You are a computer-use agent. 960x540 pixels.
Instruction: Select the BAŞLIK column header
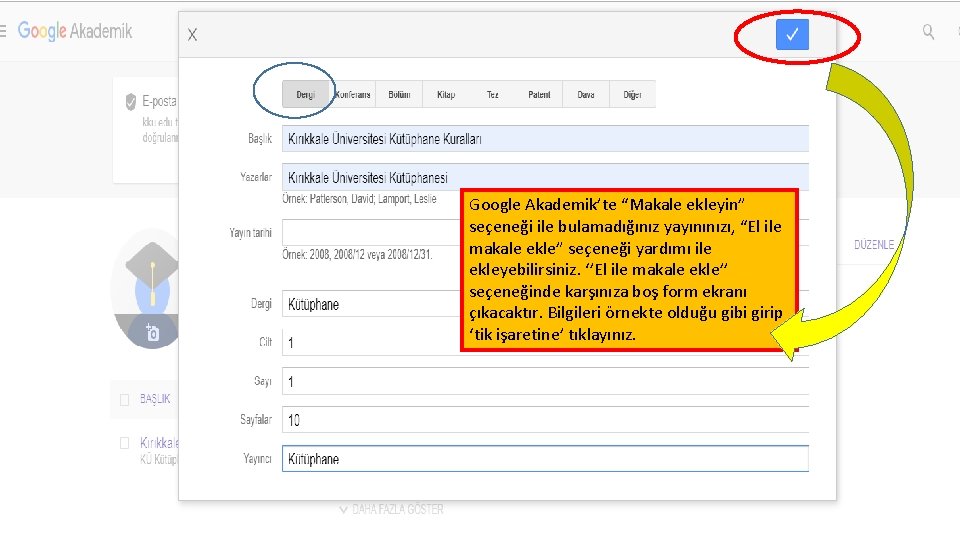(x=155, y=399)
